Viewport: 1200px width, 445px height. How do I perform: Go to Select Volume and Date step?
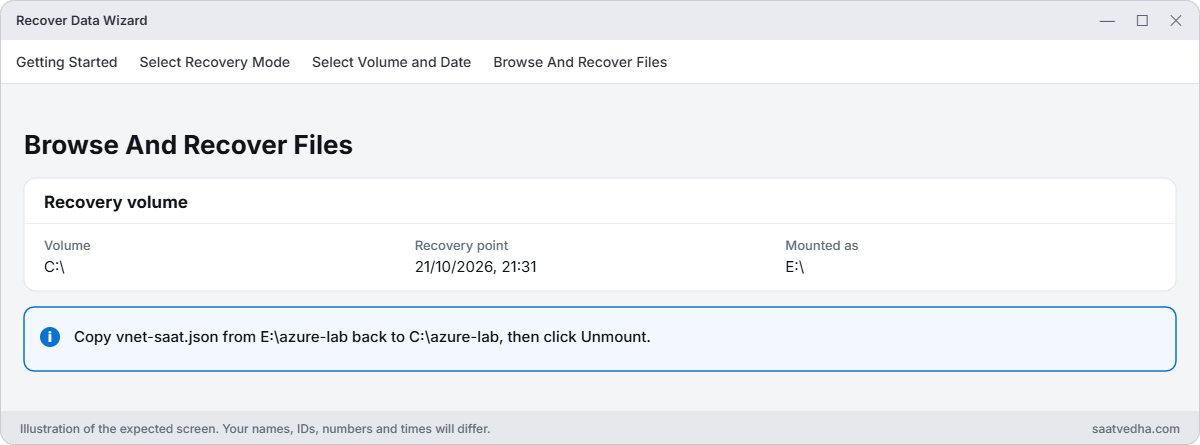click(391, 62)
